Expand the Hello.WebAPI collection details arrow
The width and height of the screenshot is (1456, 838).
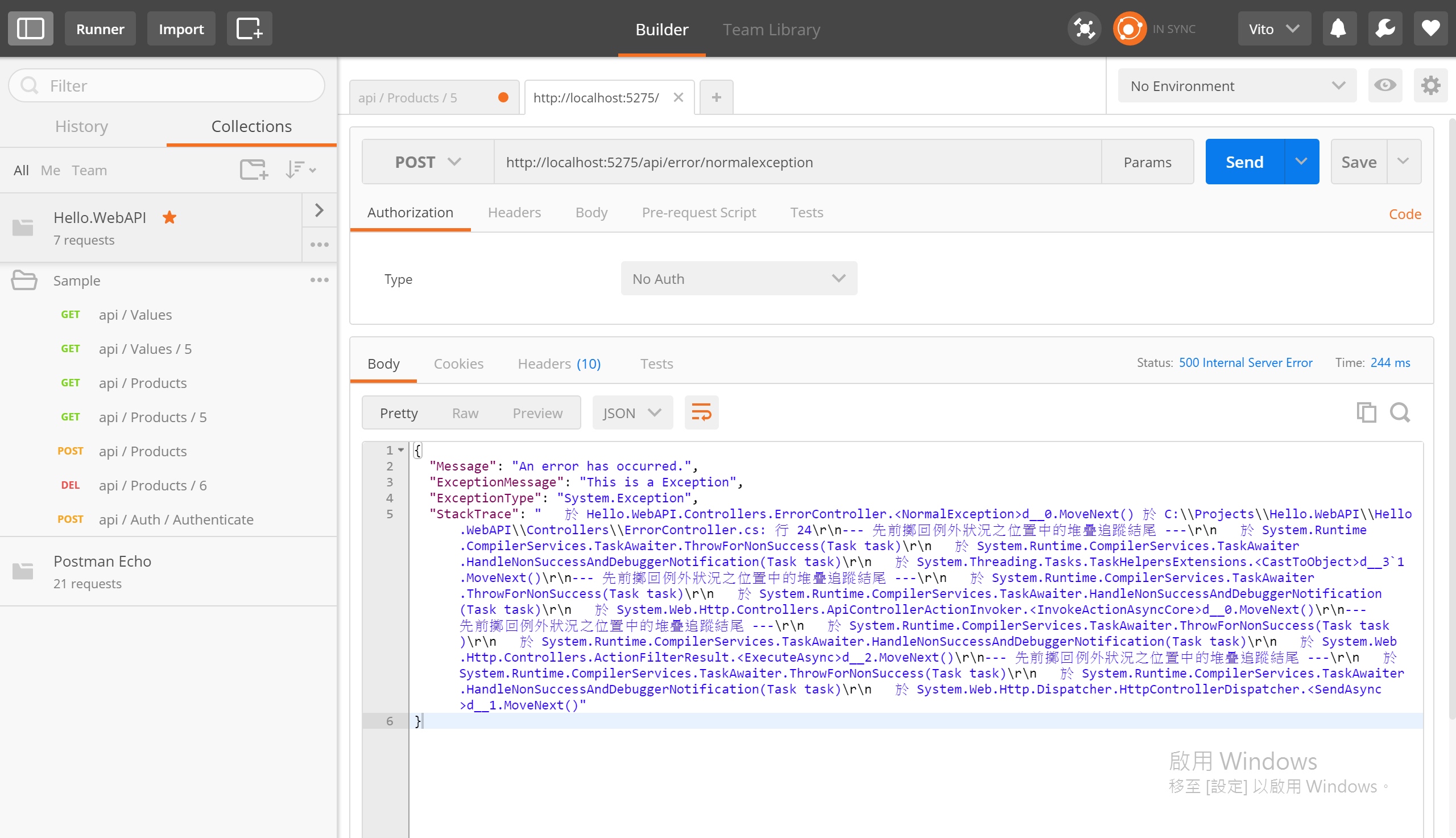click(319, 210)
